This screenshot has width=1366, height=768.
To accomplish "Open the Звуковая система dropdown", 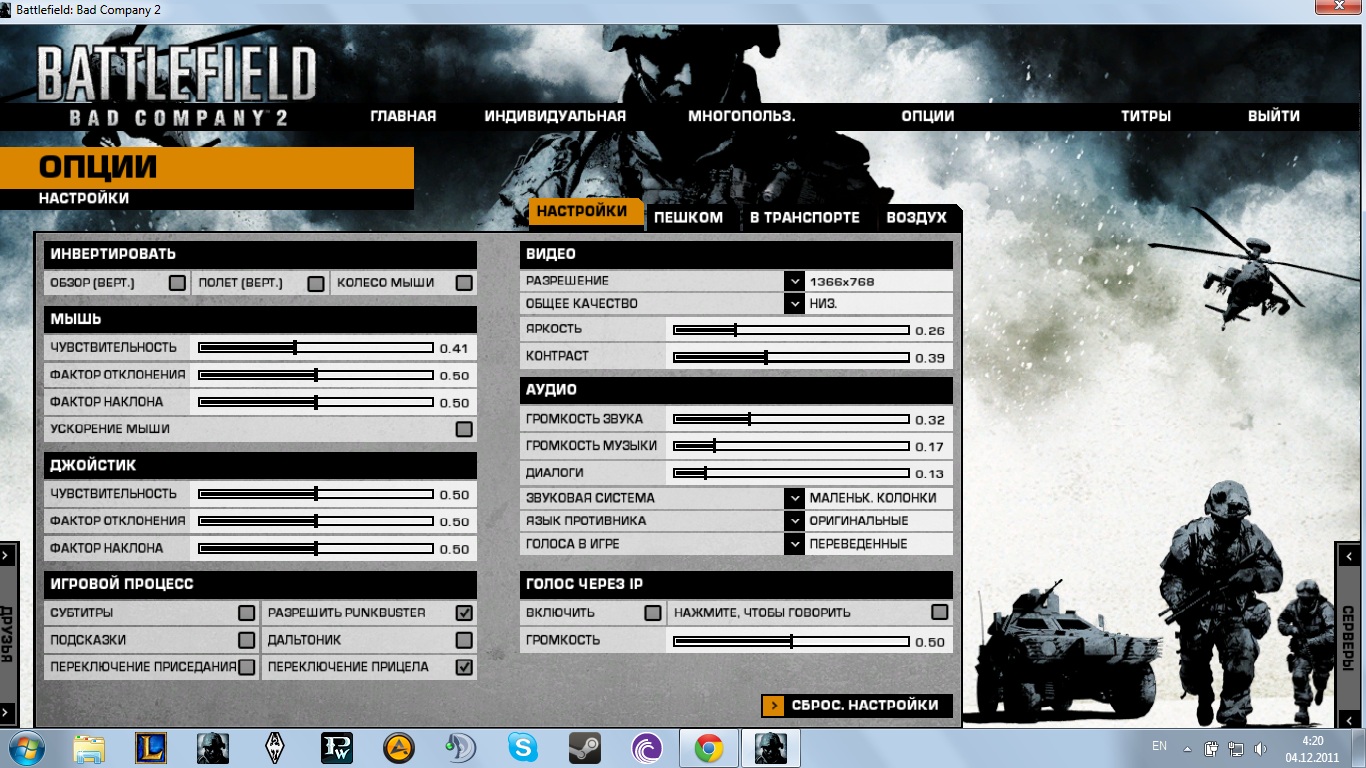I will (x=794, y=498).
